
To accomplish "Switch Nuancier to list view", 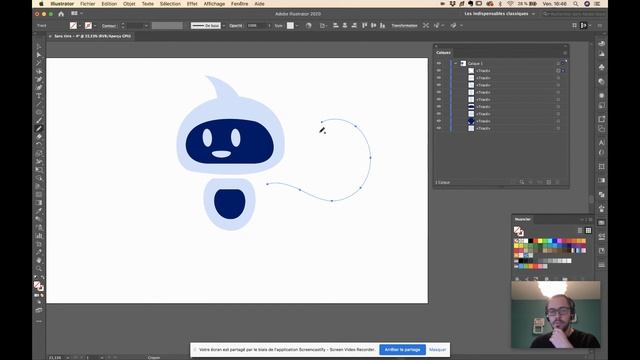I will click(580, 230).
